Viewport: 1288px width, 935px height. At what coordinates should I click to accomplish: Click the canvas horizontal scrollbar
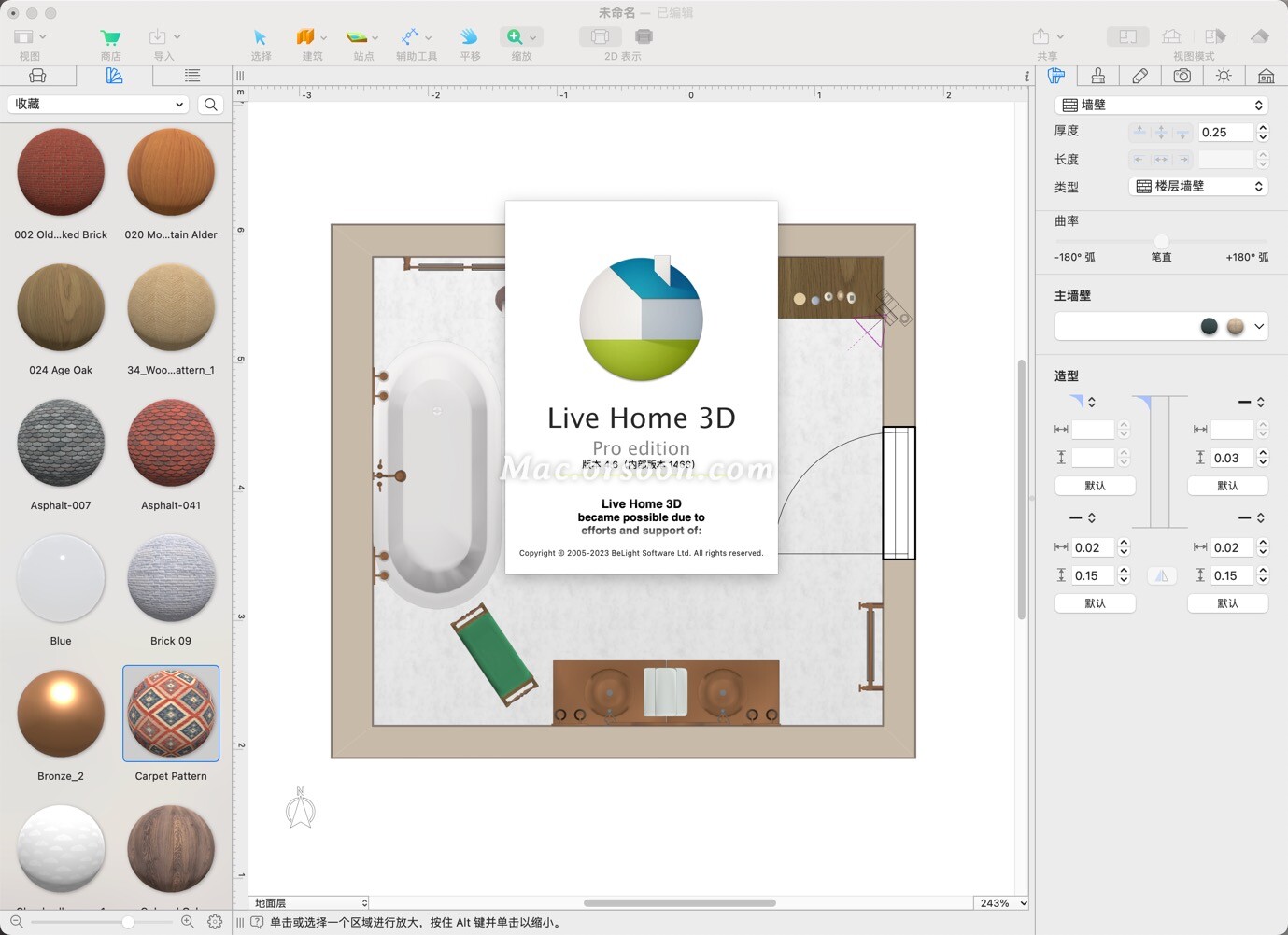[679, 903]
